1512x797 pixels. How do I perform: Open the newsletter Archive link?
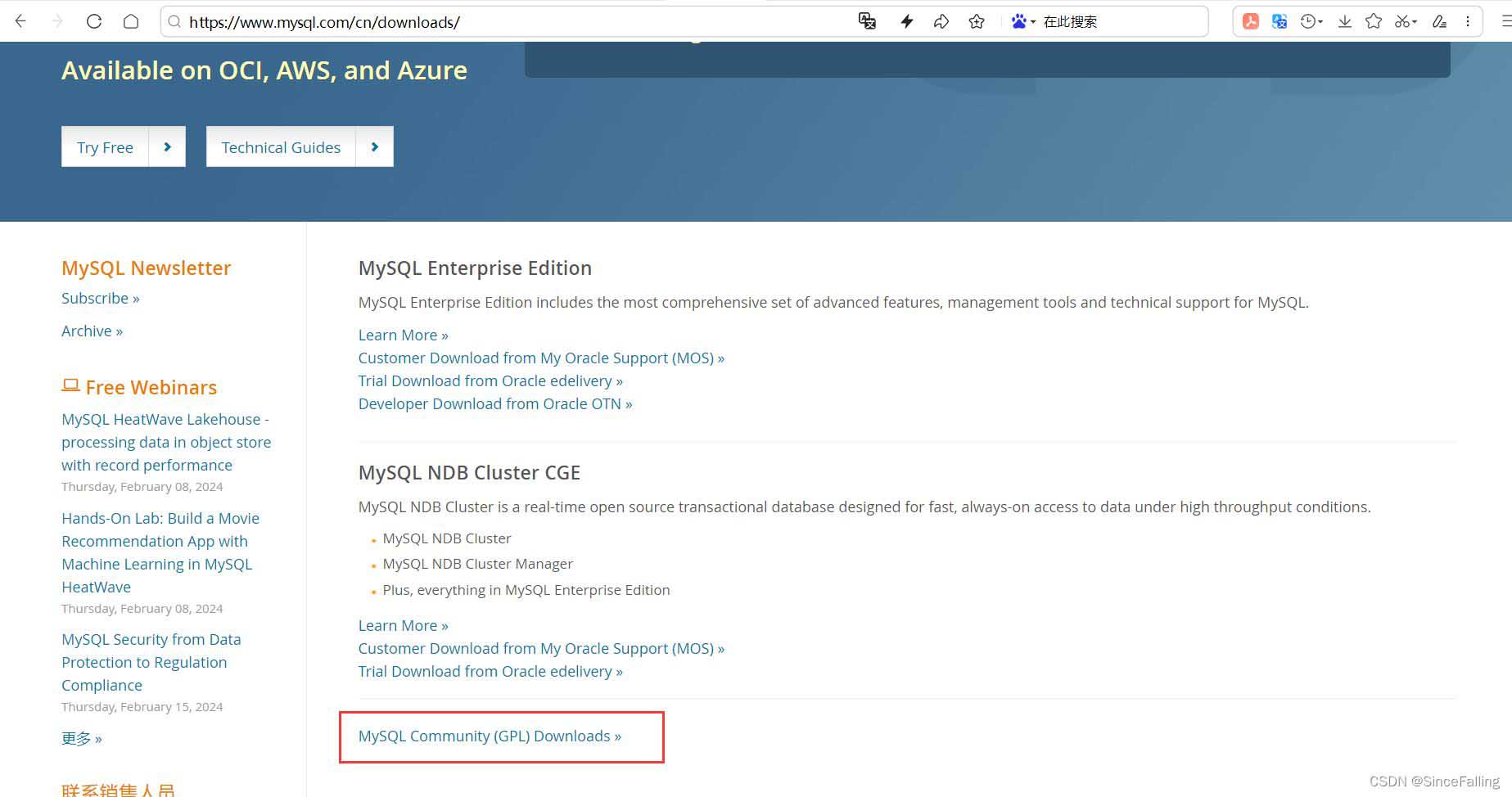point(92,331)
